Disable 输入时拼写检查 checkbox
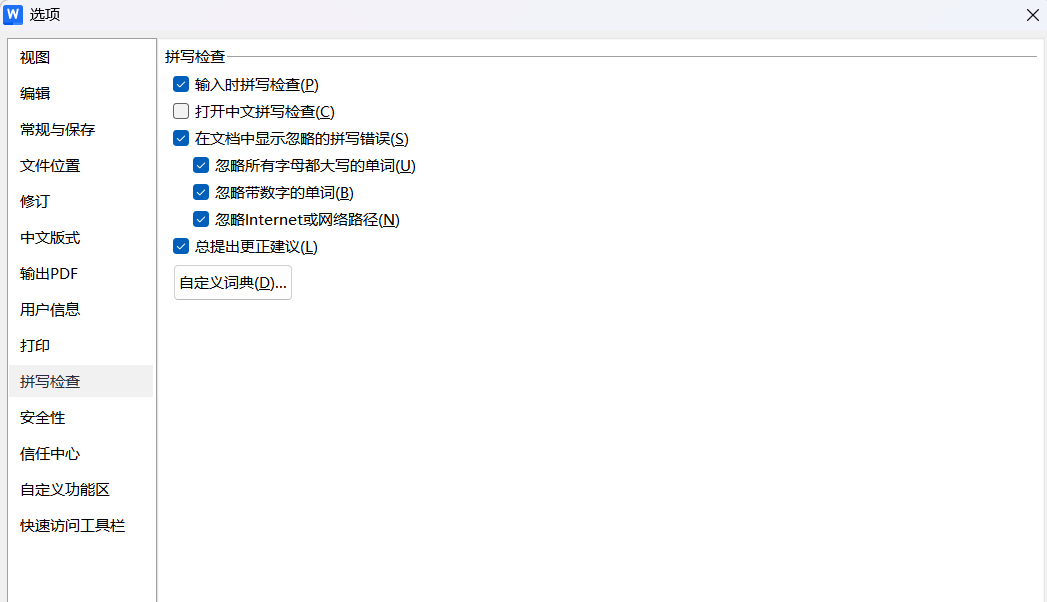 tap(181, 85)
